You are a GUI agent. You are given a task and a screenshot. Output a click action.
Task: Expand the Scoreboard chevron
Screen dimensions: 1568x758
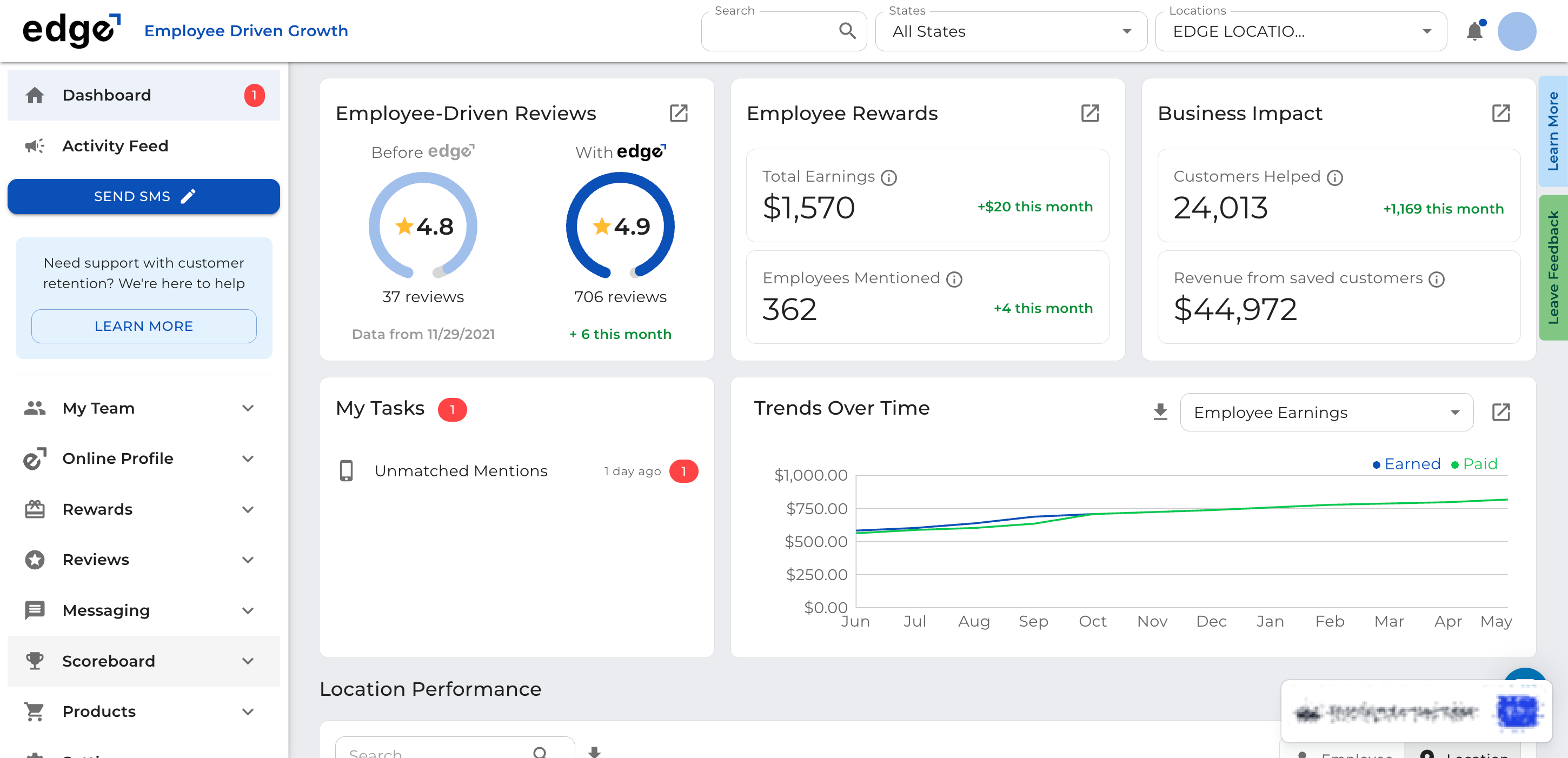click(248, 661)
